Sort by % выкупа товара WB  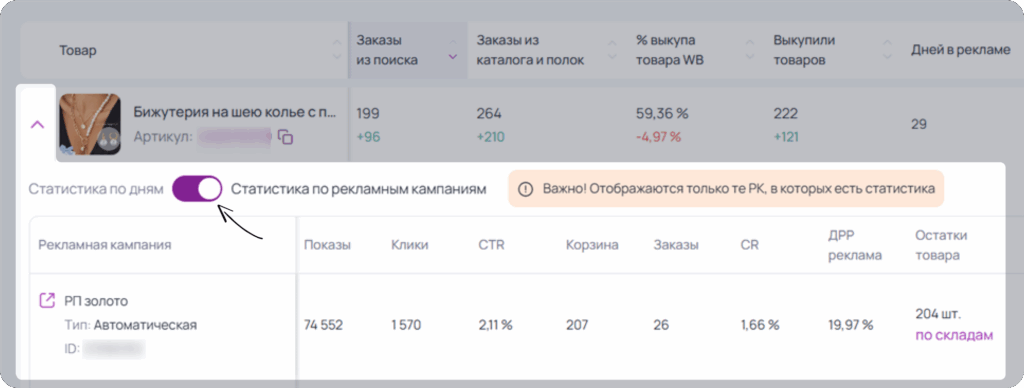click(x=749, y=50)
